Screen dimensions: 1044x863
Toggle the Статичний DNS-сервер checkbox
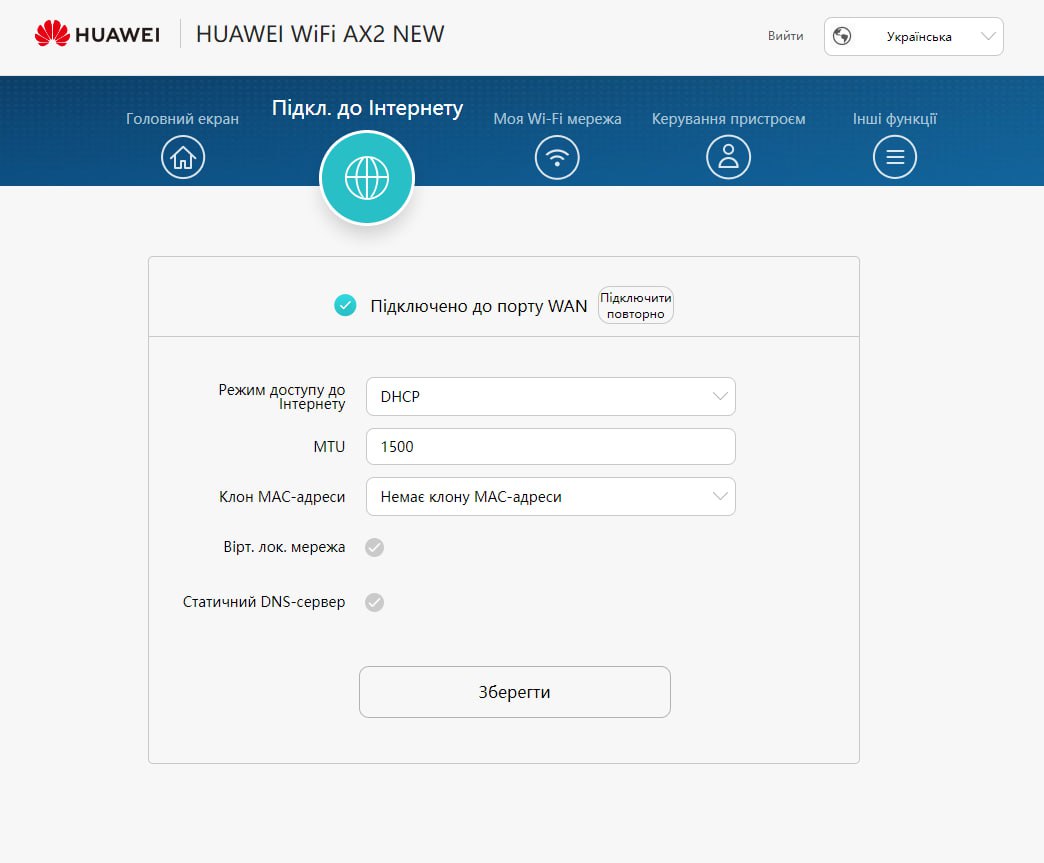pos(374,602)
